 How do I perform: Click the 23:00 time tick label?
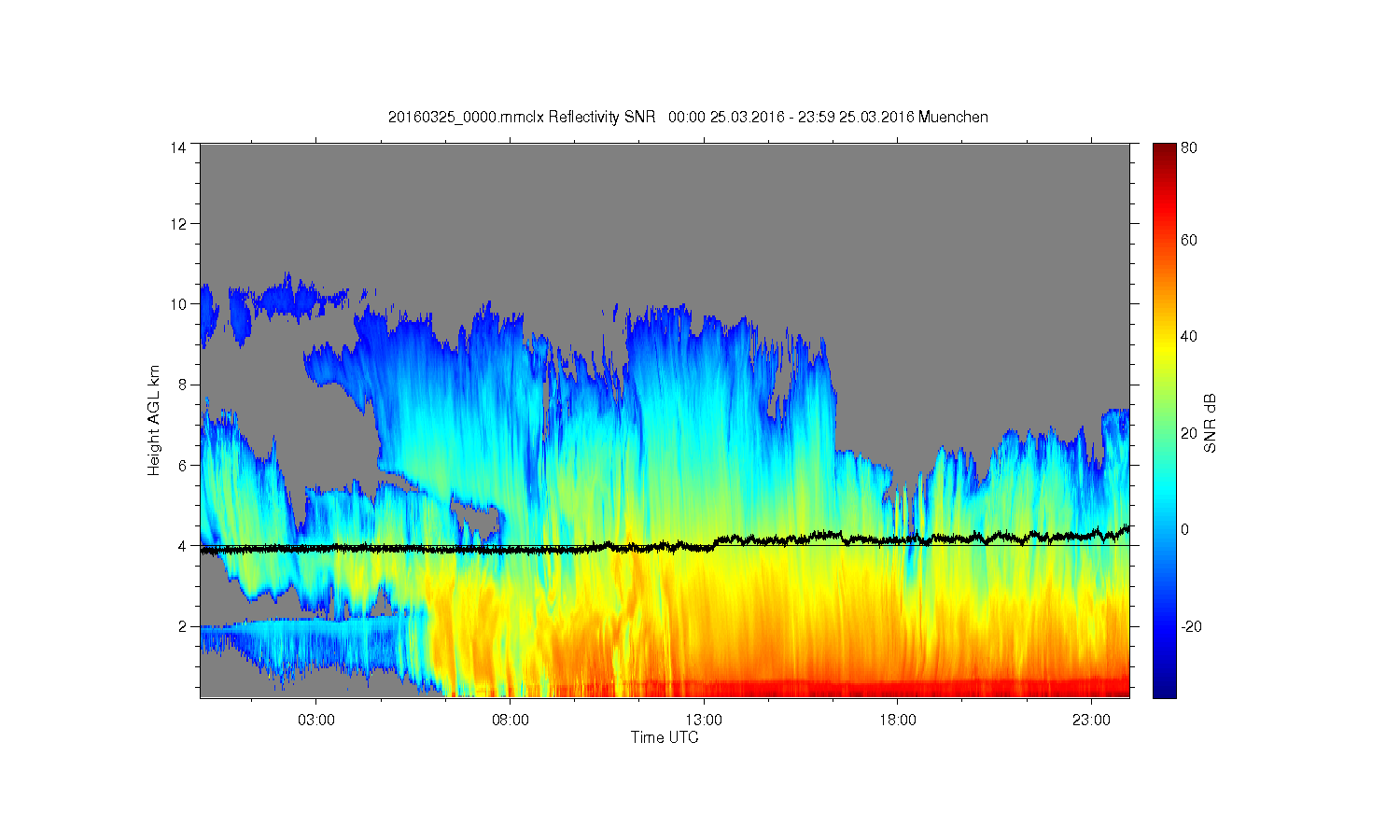point(1092,721)
